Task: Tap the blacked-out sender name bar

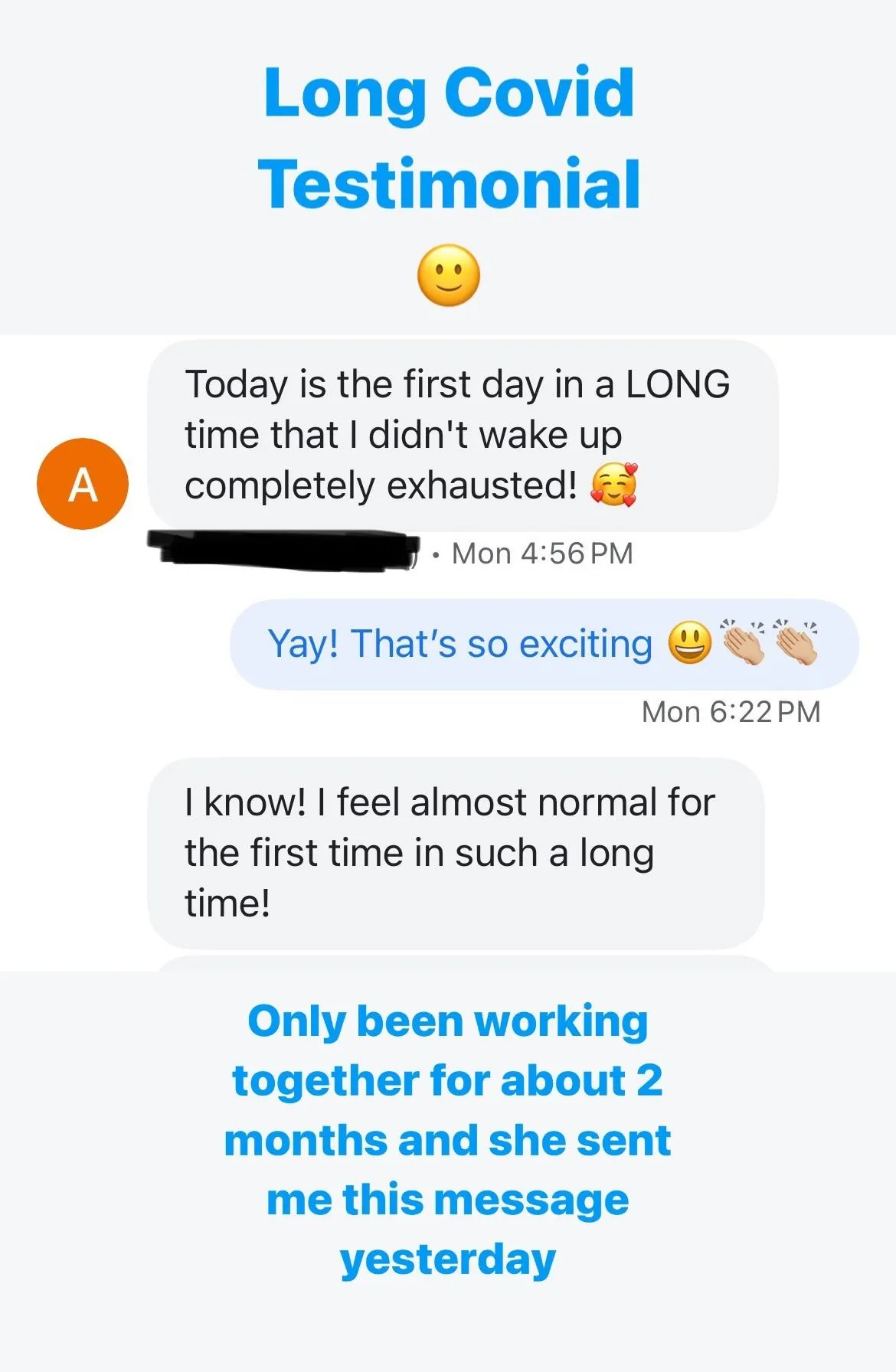Action: 284,550
